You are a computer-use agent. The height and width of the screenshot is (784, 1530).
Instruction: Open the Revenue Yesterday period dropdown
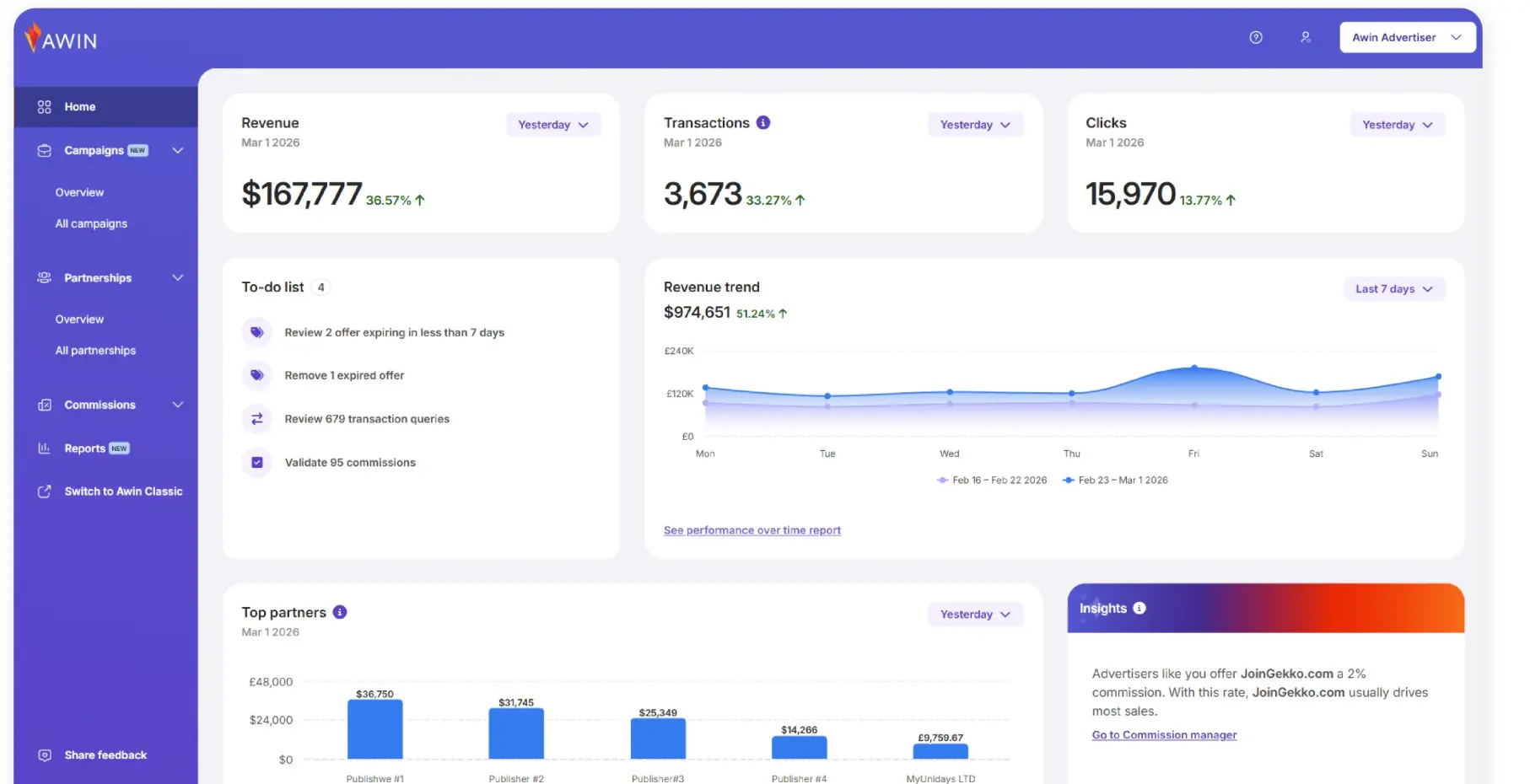553,125
